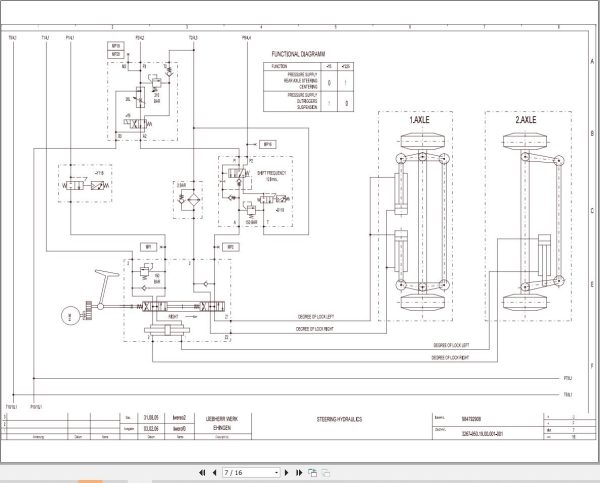600x483 pixels.
Task: Click the '984702908' number in title block
Action: tap(471, 419)
